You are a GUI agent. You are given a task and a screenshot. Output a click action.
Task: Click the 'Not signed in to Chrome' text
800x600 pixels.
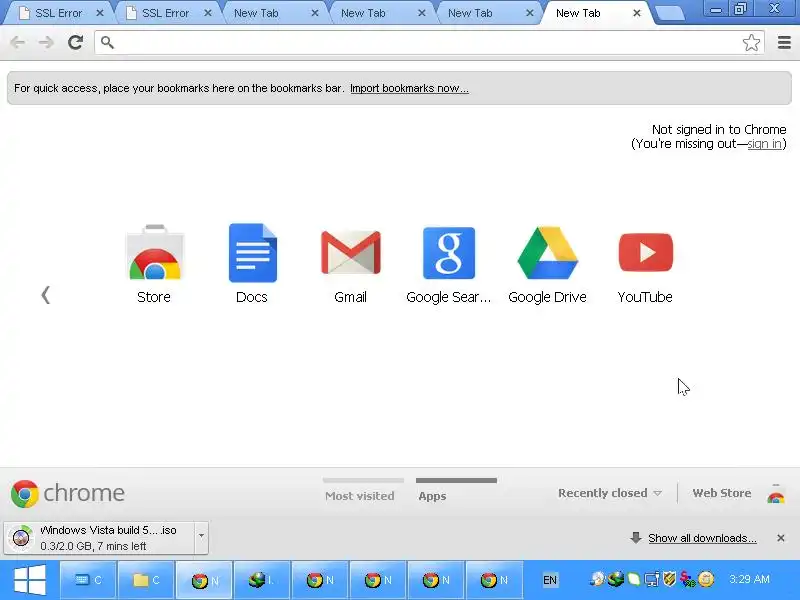click(x=719, y=130)
